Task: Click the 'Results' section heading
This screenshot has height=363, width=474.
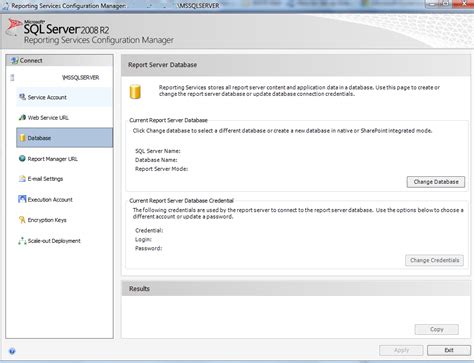Action: (x=139, y=289)
